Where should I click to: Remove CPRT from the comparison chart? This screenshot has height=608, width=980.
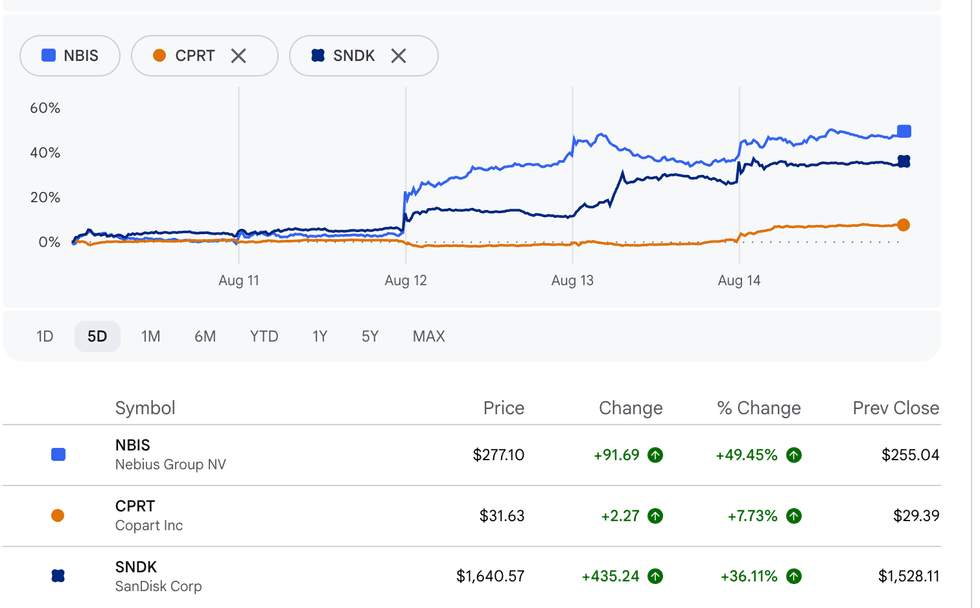[238, 56]
